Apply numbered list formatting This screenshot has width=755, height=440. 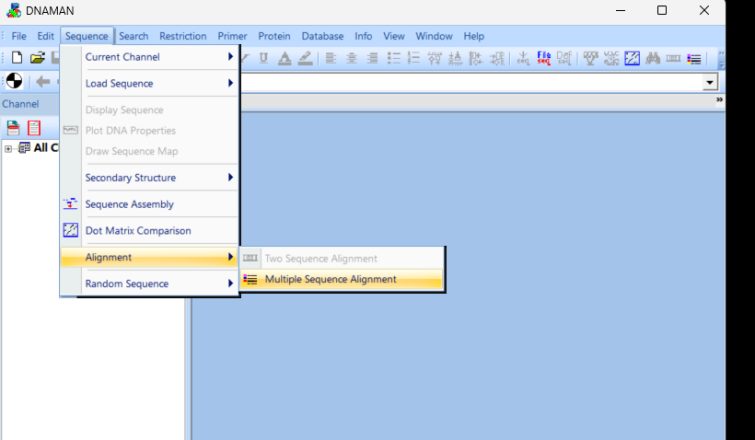[x=414, y=58]
